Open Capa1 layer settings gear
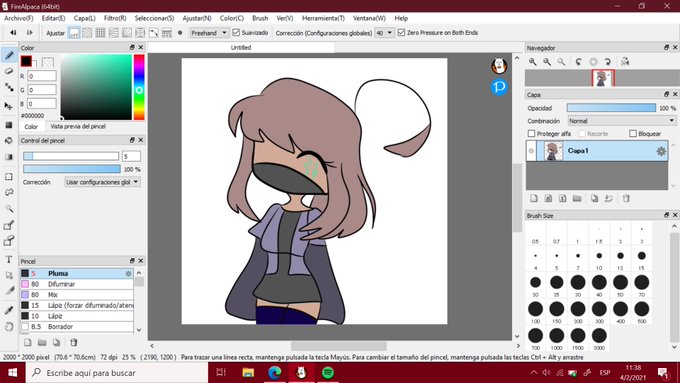This screenshot has width=680, height=383. point(661,151)
